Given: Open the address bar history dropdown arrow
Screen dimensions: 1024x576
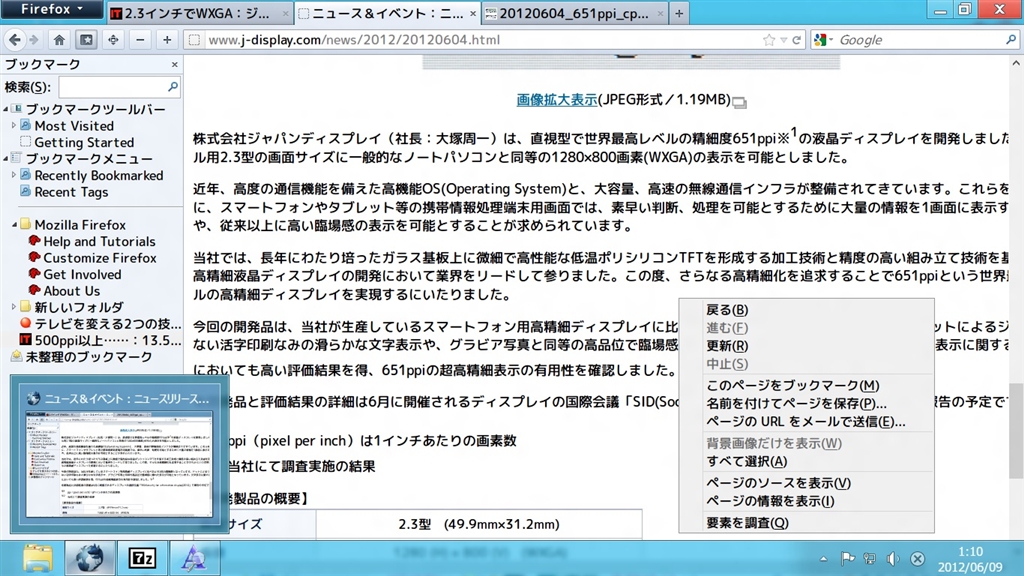Looking at the screenshot, I should coord(784,40).
